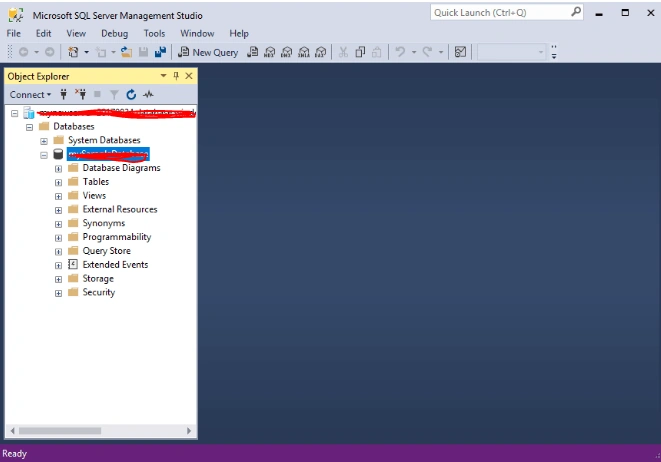The image size is (661, 462).
Task: Expand the Synonyms folder
Action: 59,224
